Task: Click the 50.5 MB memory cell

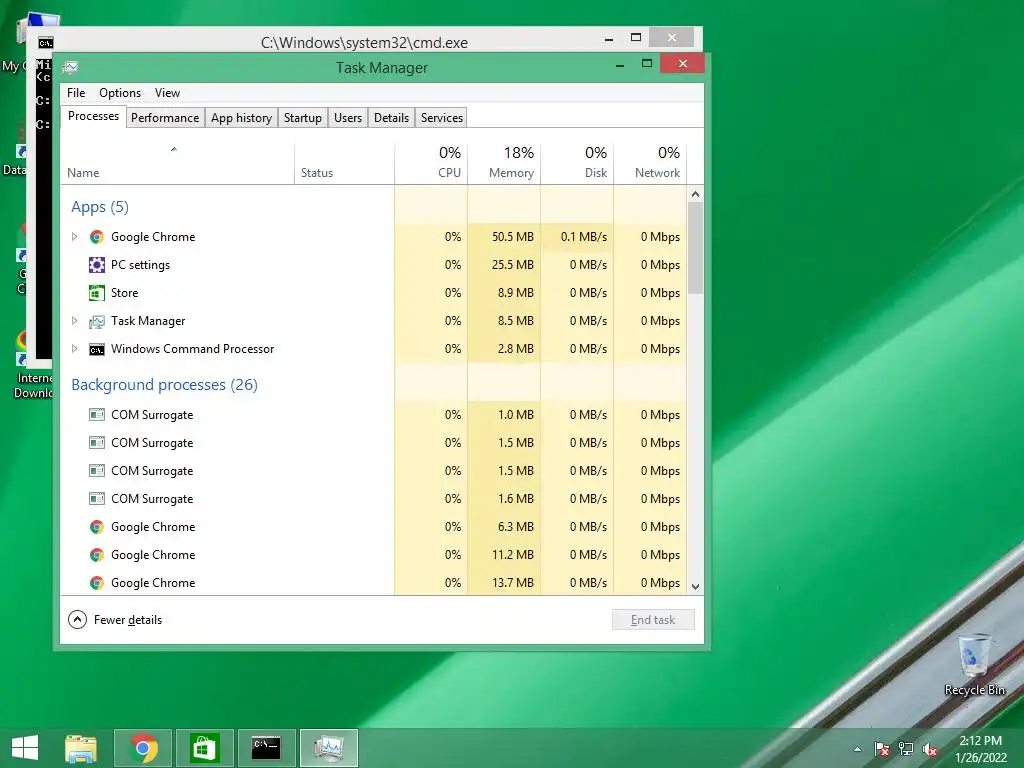Action: (x=504, y=237)
